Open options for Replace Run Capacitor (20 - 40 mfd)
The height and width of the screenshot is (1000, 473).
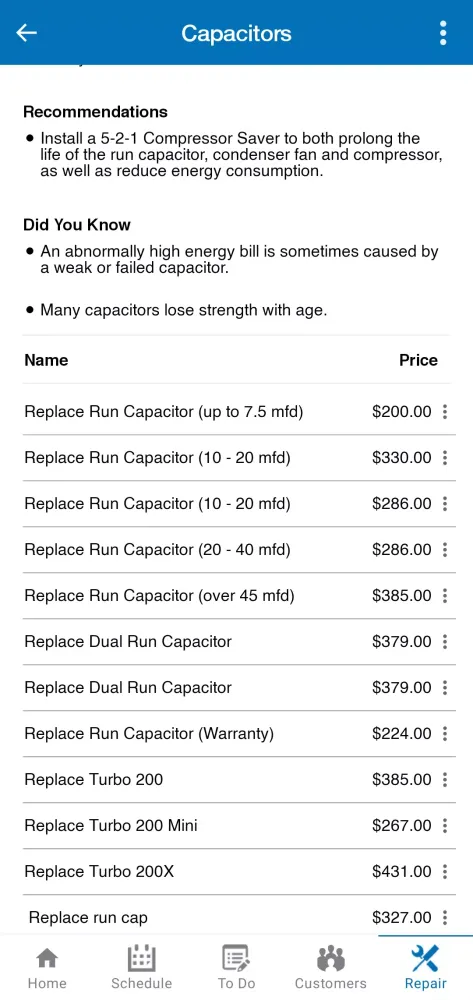tap(445, 550)
